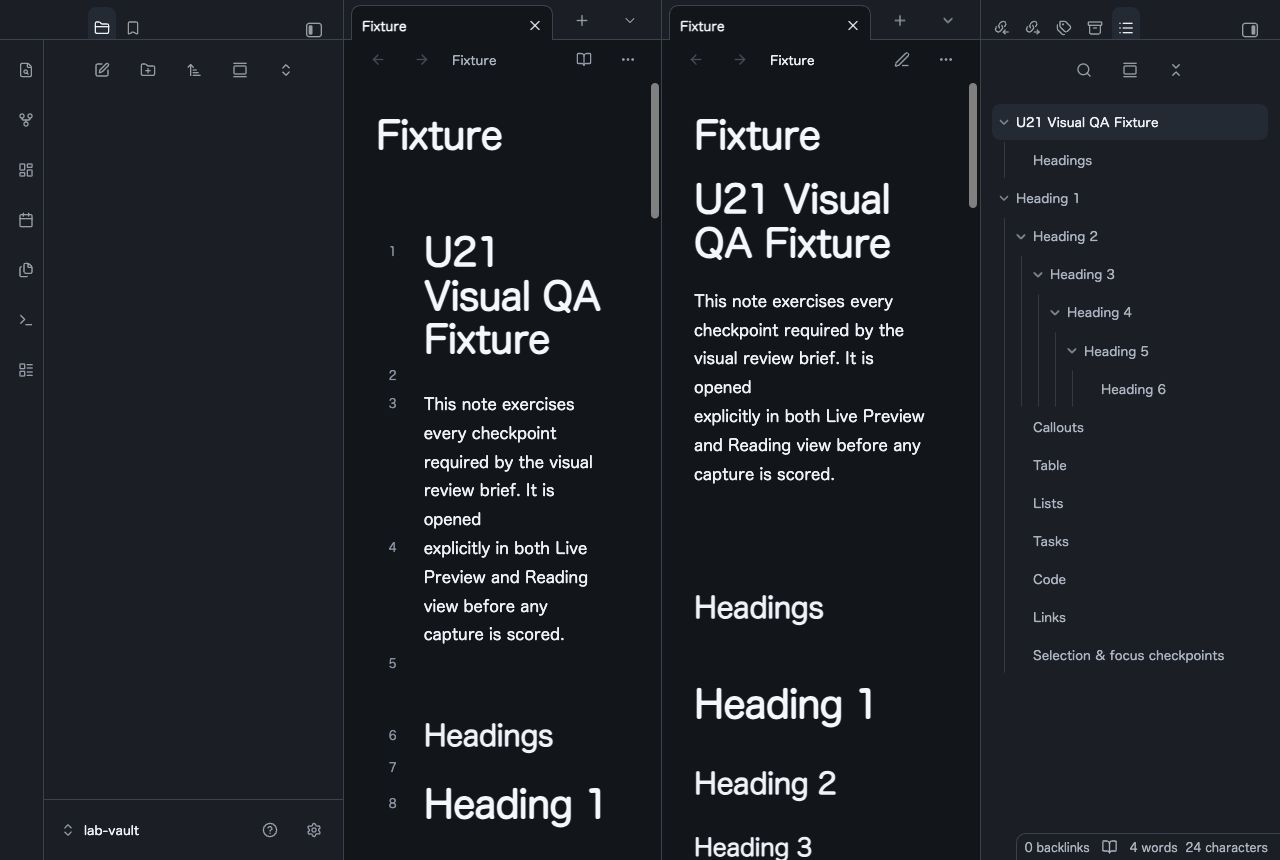Viewport: 1280px width, 860px height.
Task: Toggle auto-reveal current file in explorer
Action: click(240, 70)
